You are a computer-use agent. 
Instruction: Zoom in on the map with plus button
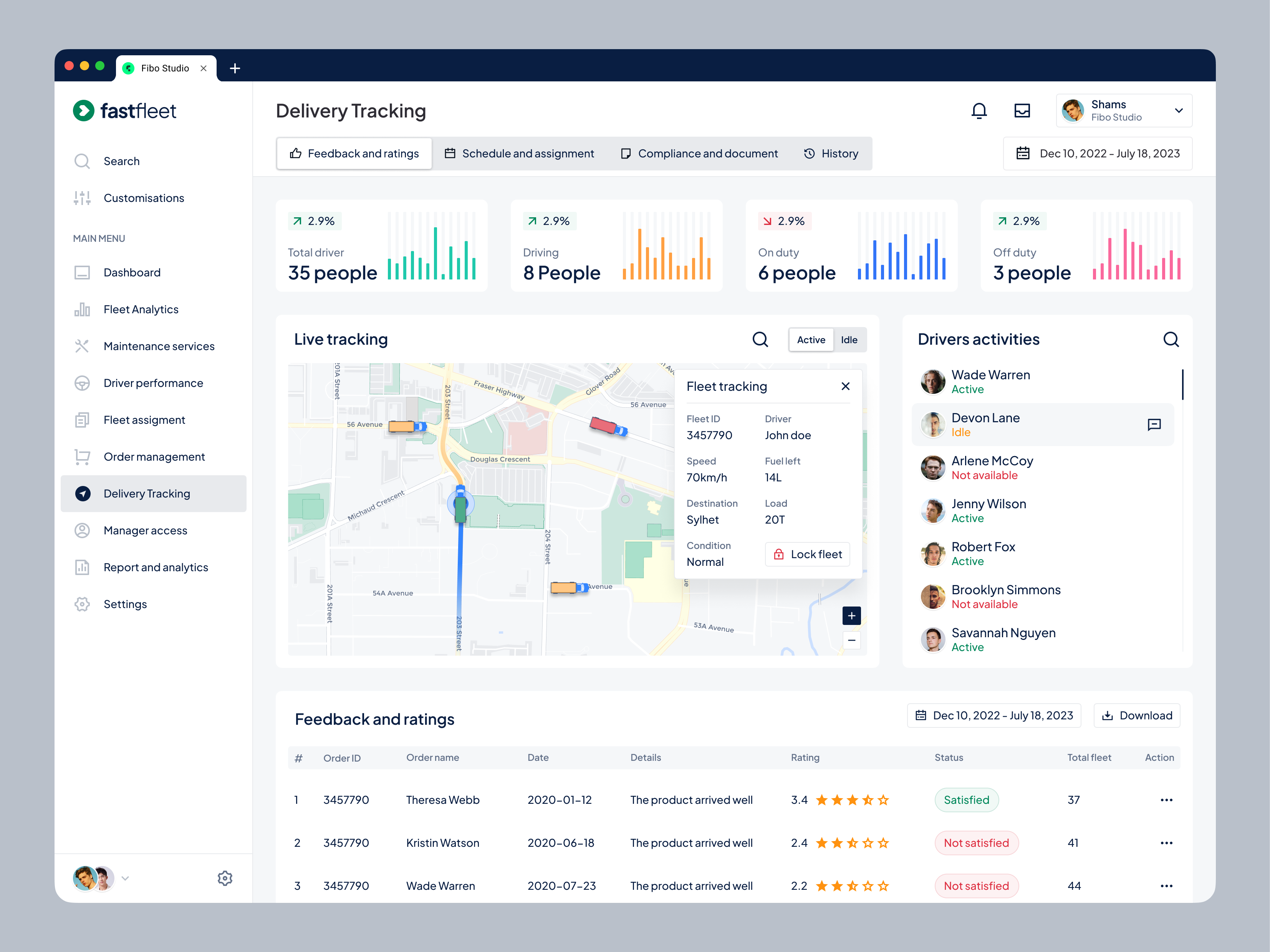[x=851, y=615]
